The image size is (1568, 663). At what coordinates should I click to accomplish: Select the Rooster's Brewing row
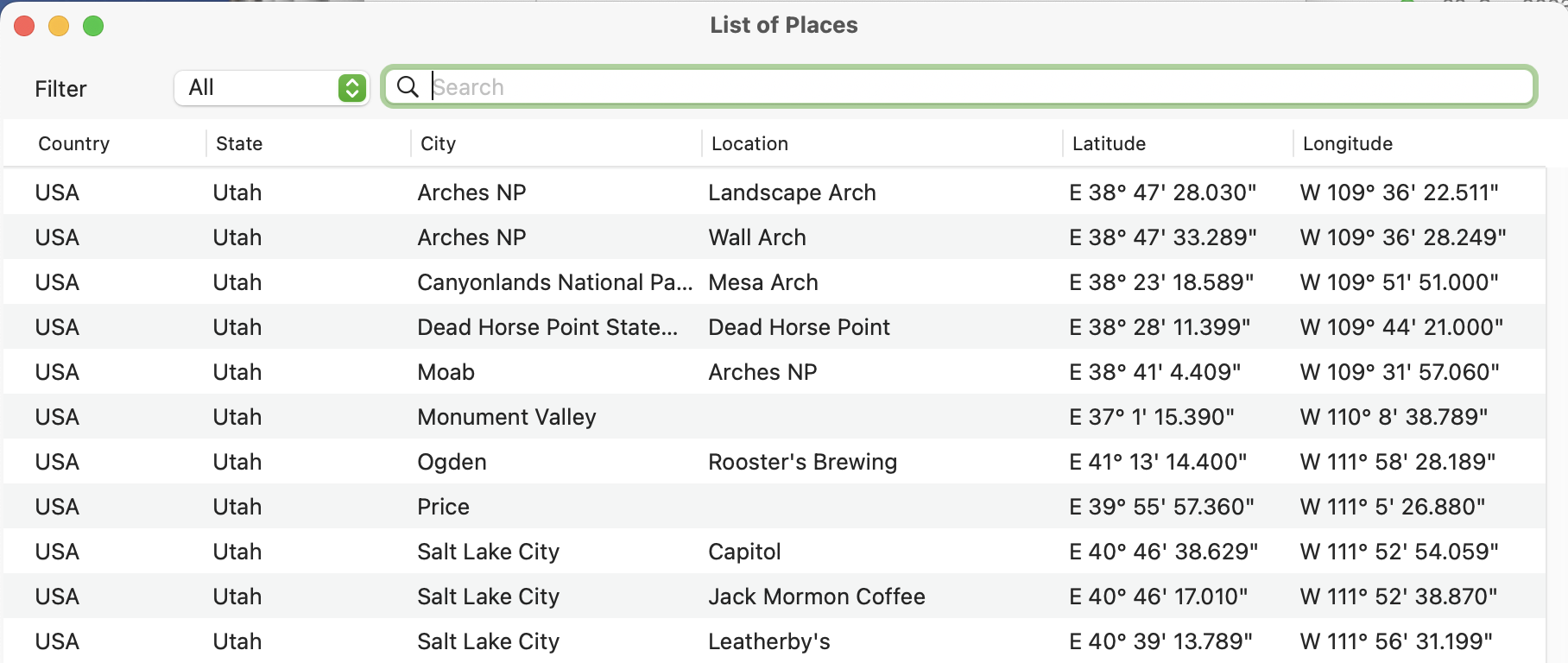(x=775, y=461)
